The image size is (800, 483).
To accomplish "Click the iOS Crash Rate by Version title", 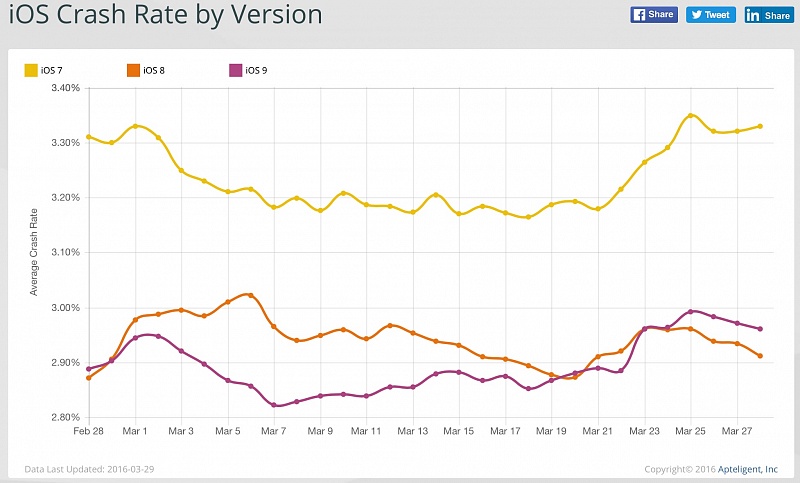I will 165,16.
